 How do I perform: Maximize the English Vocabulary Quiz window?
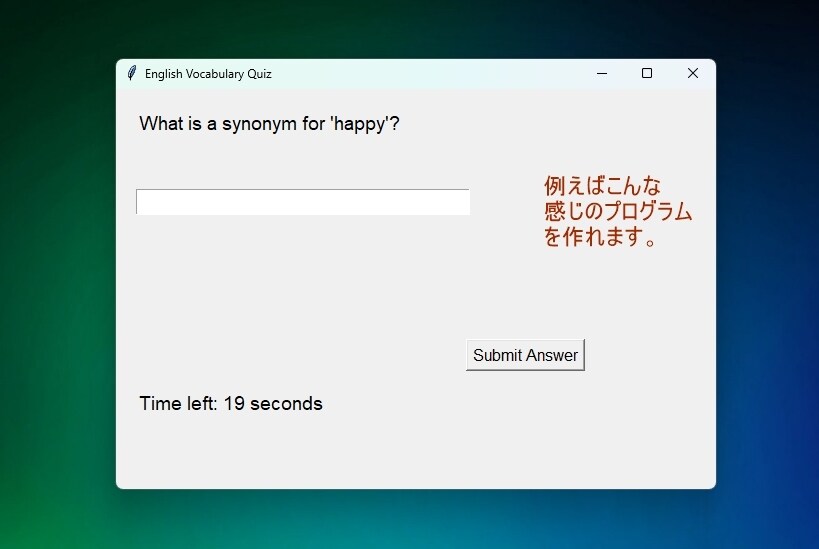pyautogui.click(x=647, y=73)
